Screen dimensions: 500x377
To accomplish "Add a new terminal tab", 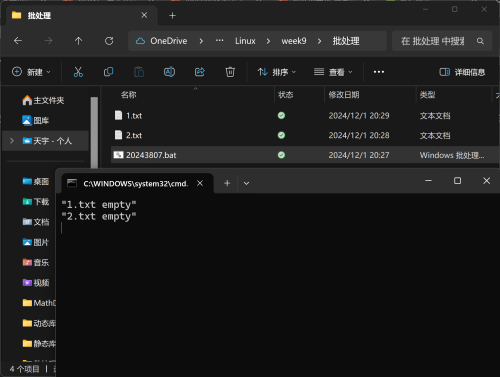I will tap(227, 183).
